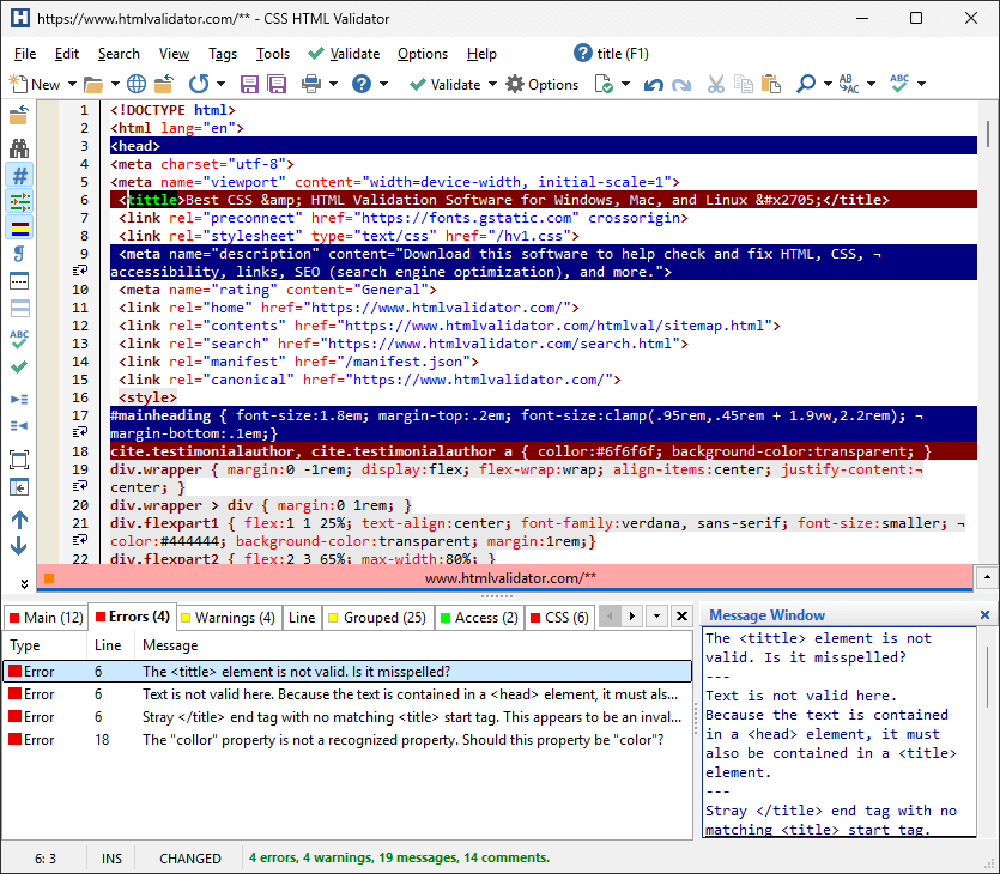
Task: Toggle line numbers with the # button
Action: click(x=19, y=175)
